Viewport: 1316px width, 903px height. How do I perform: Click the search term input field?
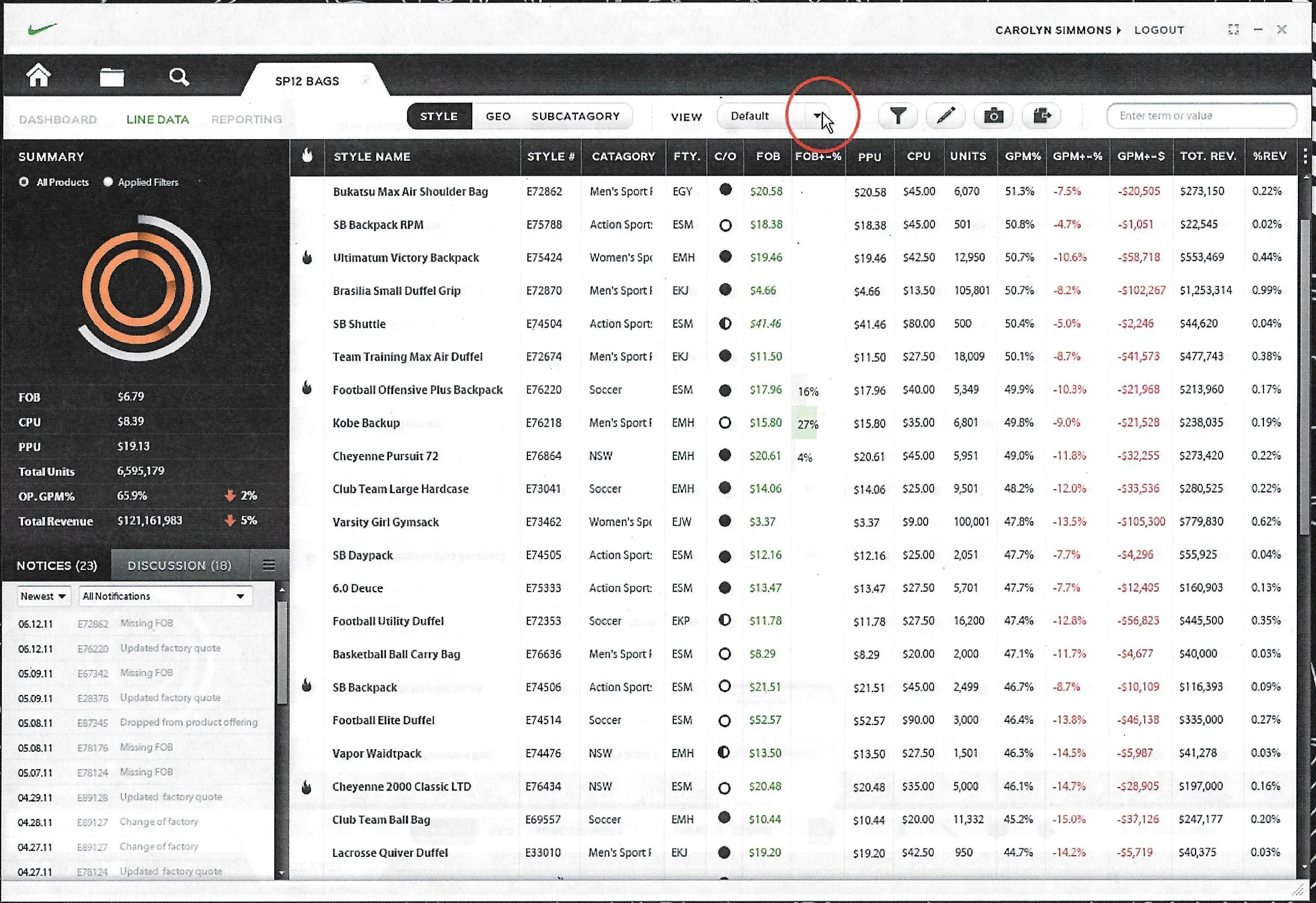pyautogui.click(x=1200, y=116)
